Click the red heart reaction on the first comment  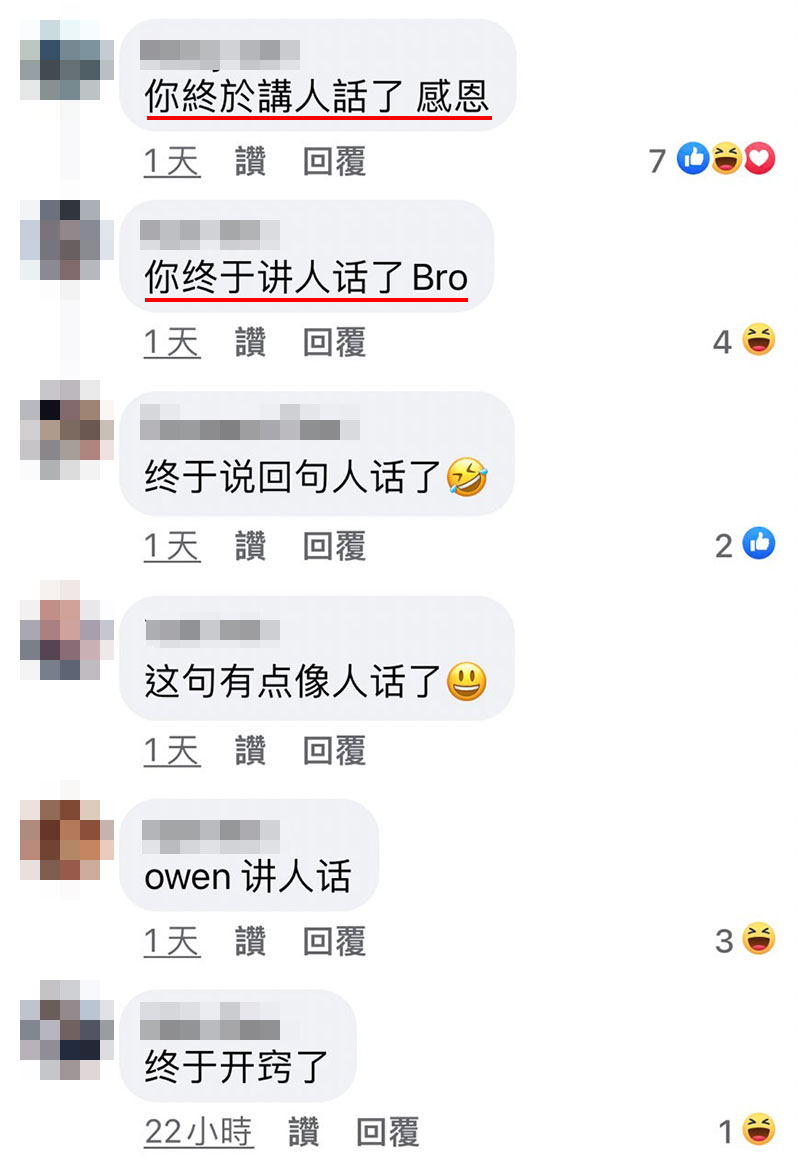760,158
